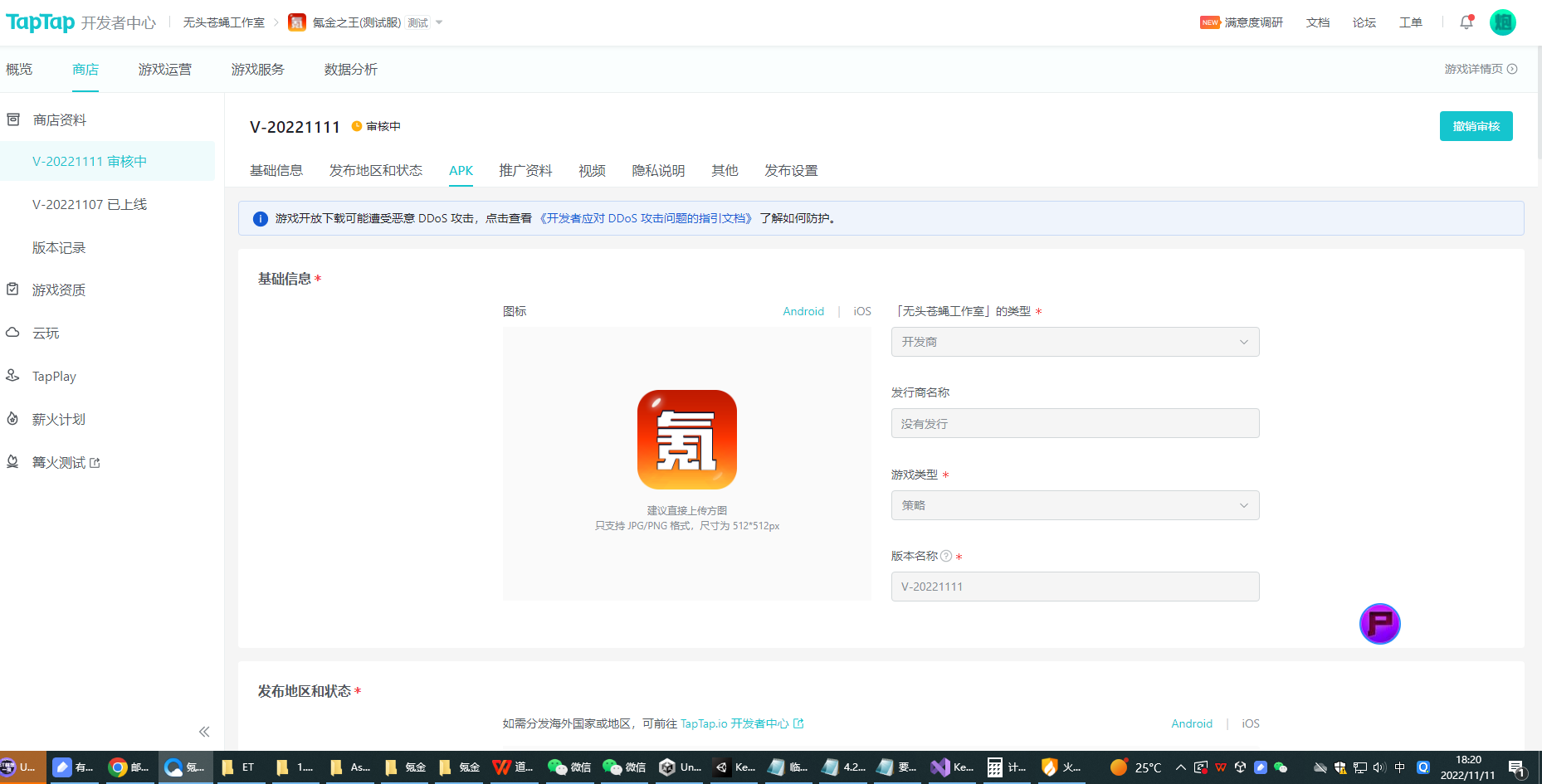Open the 论坛 link in header
The image size is (1542, 784).
pos(1364,22)
